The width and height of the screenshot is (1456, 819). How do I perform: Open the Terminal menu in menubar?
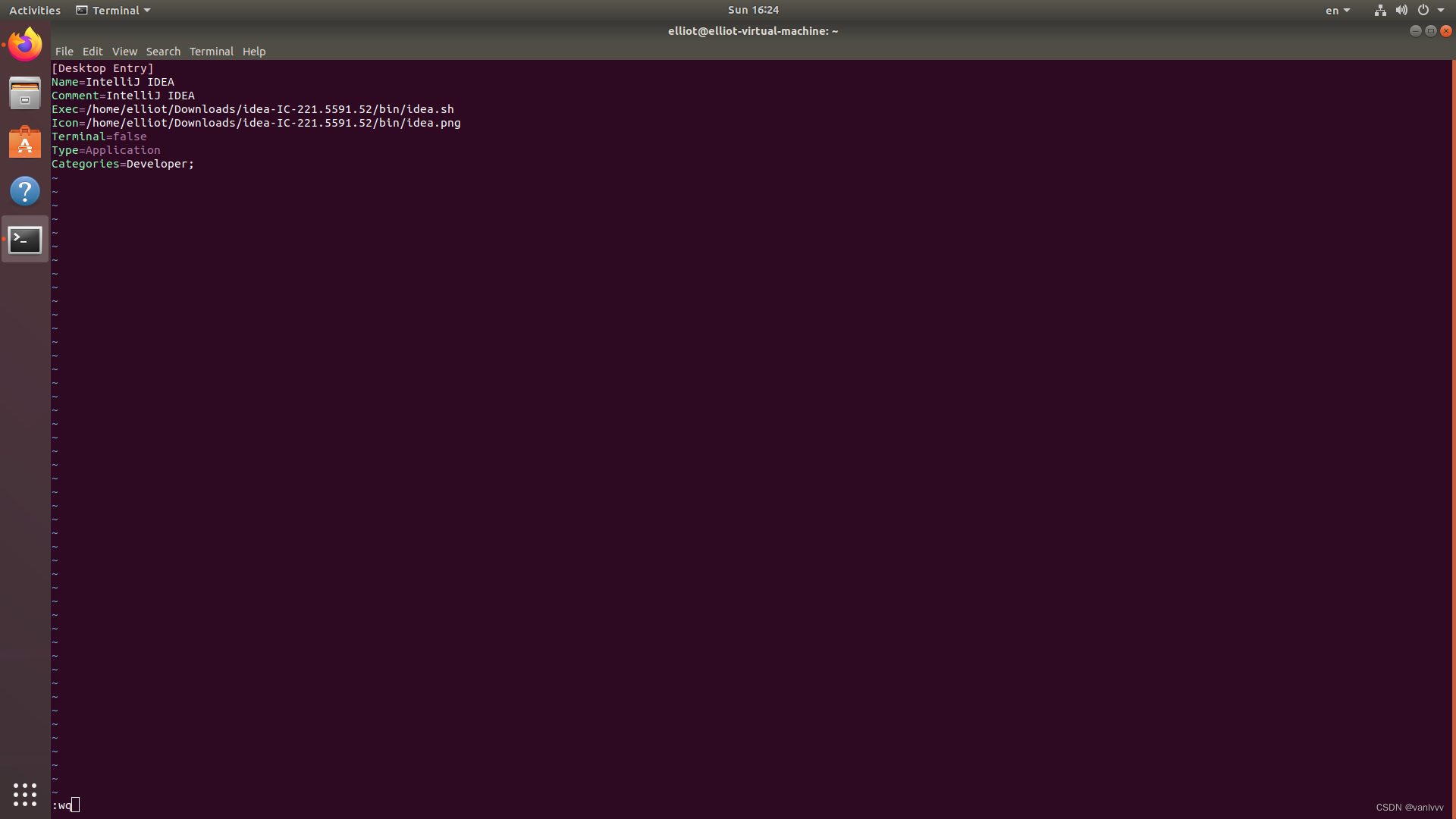(x=211, y=52)
